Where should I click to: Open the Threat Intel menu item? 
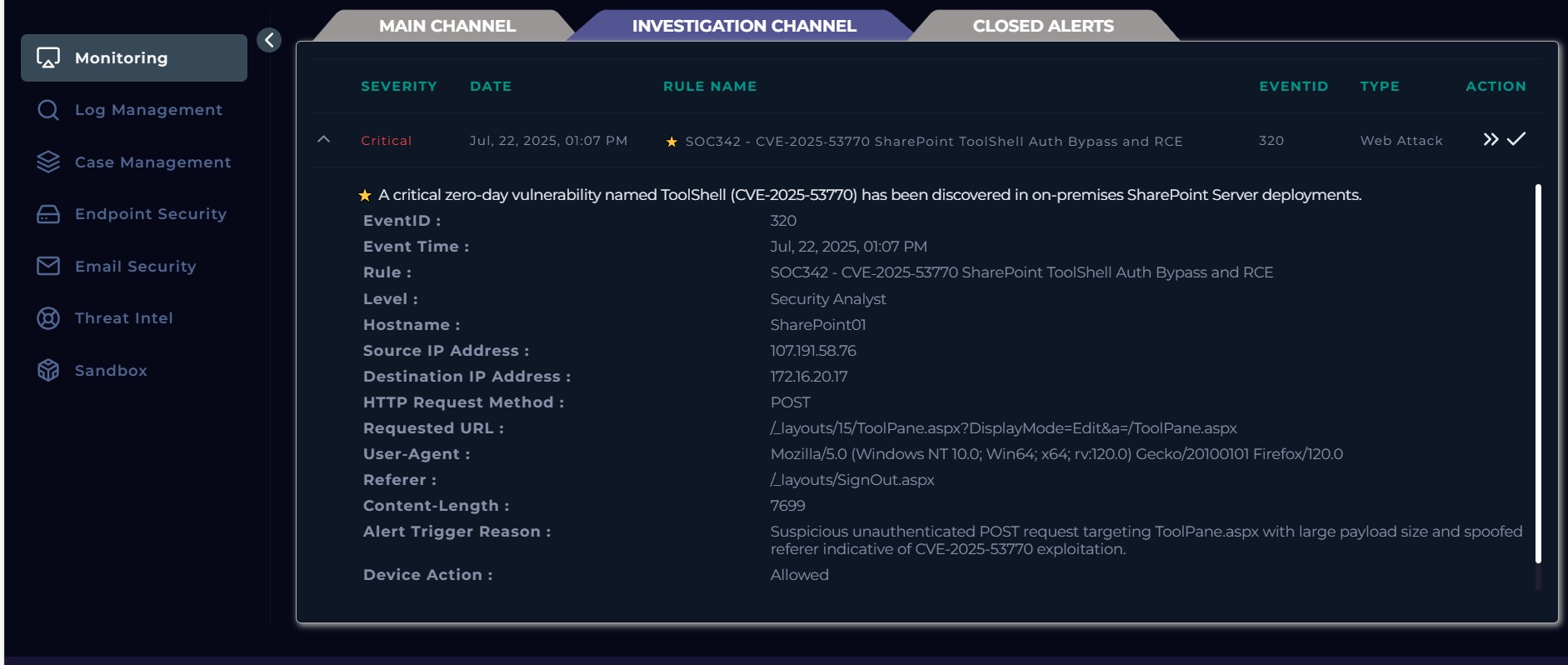pos(124,318)
